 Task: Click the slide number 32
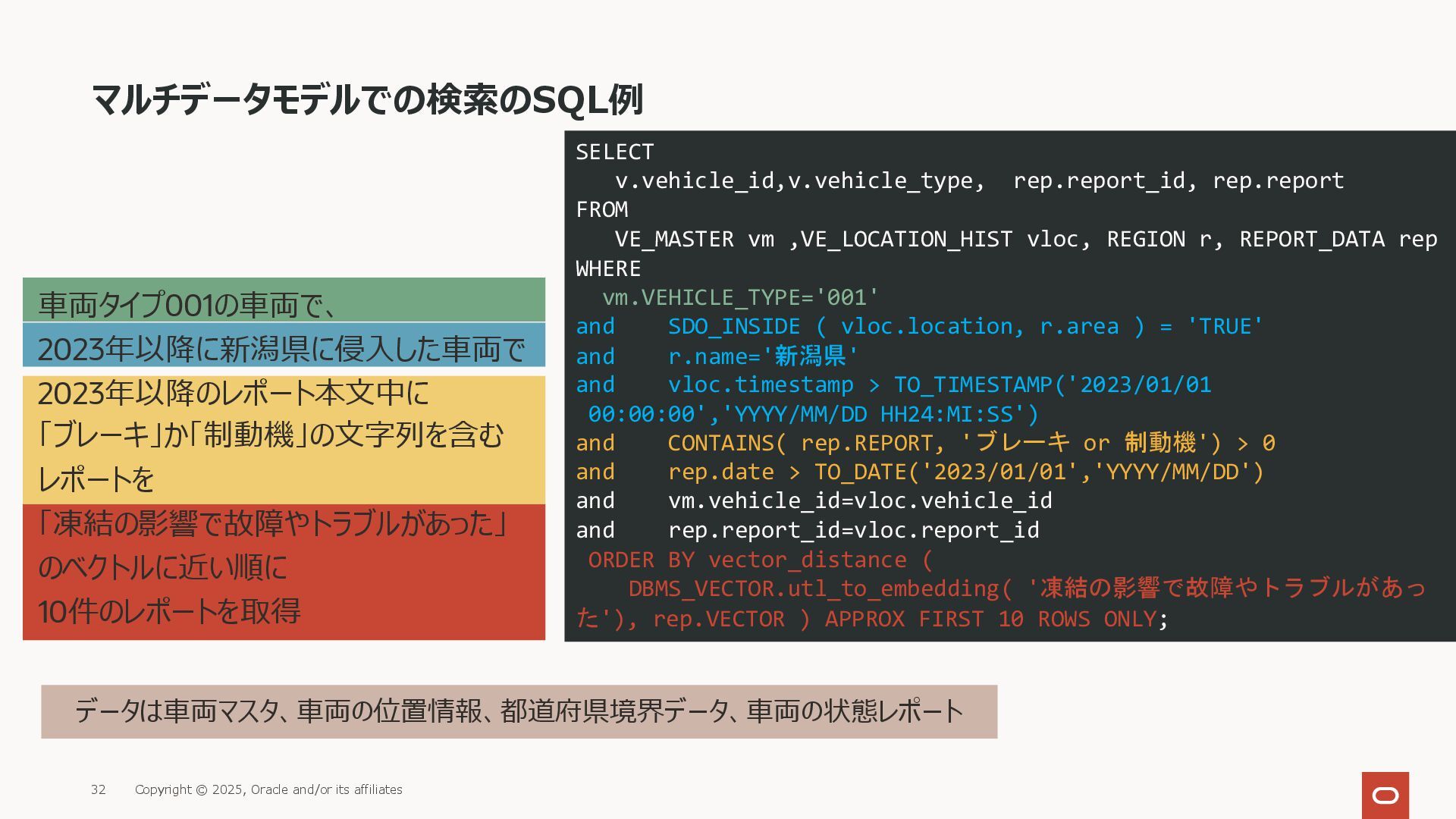click(99, 790)
